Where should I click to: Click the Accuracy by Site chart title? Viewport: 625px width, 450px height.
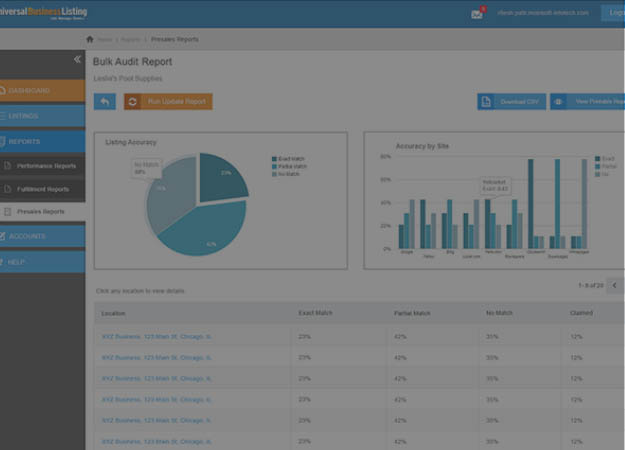coord(422,146)
